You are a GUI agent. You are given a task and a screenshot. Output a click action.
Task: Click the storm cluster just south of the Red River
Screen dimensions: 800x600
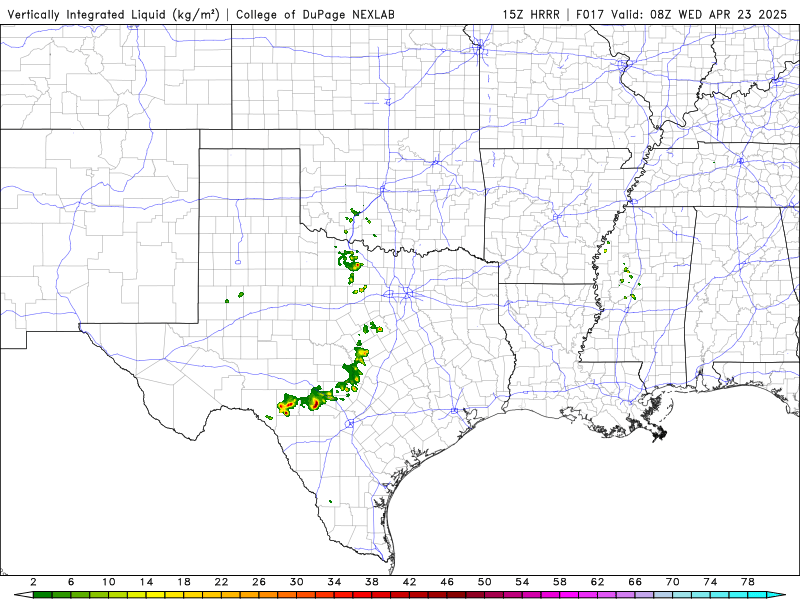[x=350, y=261]
